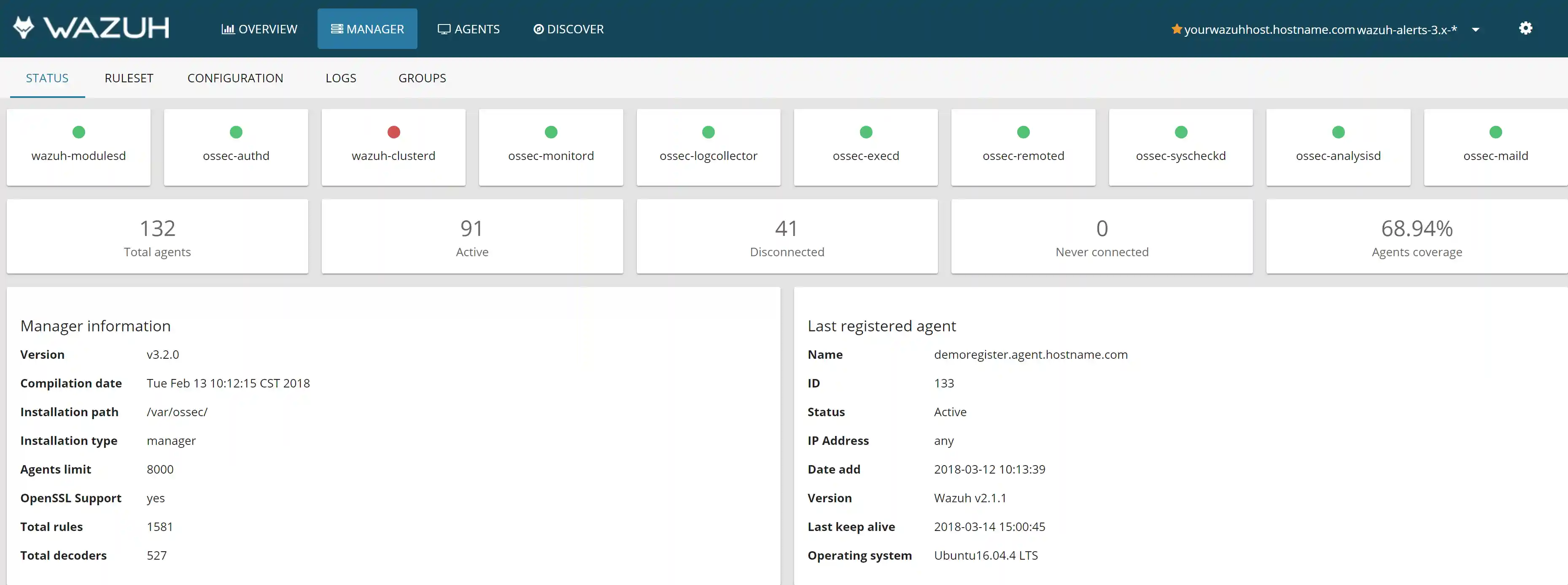Click the Wazuh wolf logo icon
Viewport: 1568px width, 585px height.
pos(24,28)
